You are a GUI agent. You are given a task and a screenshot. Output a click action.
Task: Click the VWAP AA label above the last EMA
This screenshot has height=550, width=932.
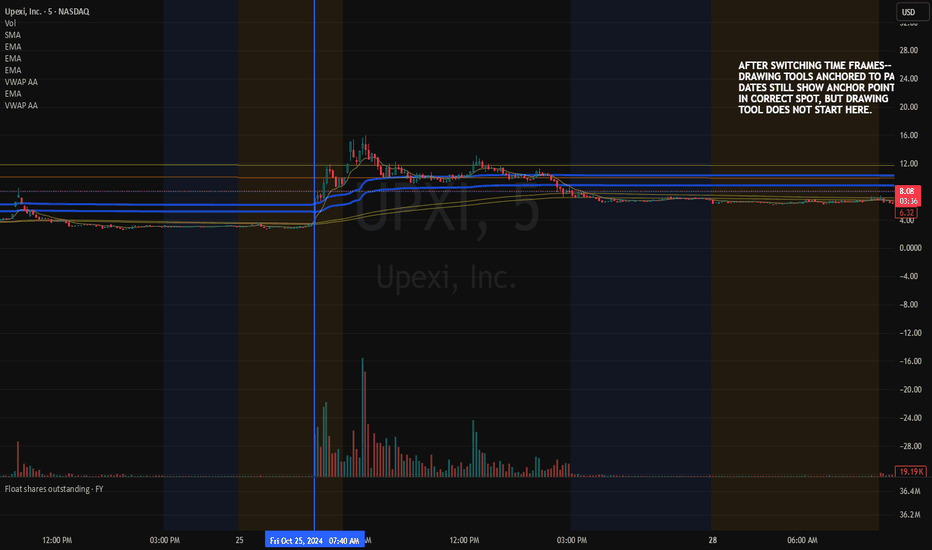(x=21, y=82)
